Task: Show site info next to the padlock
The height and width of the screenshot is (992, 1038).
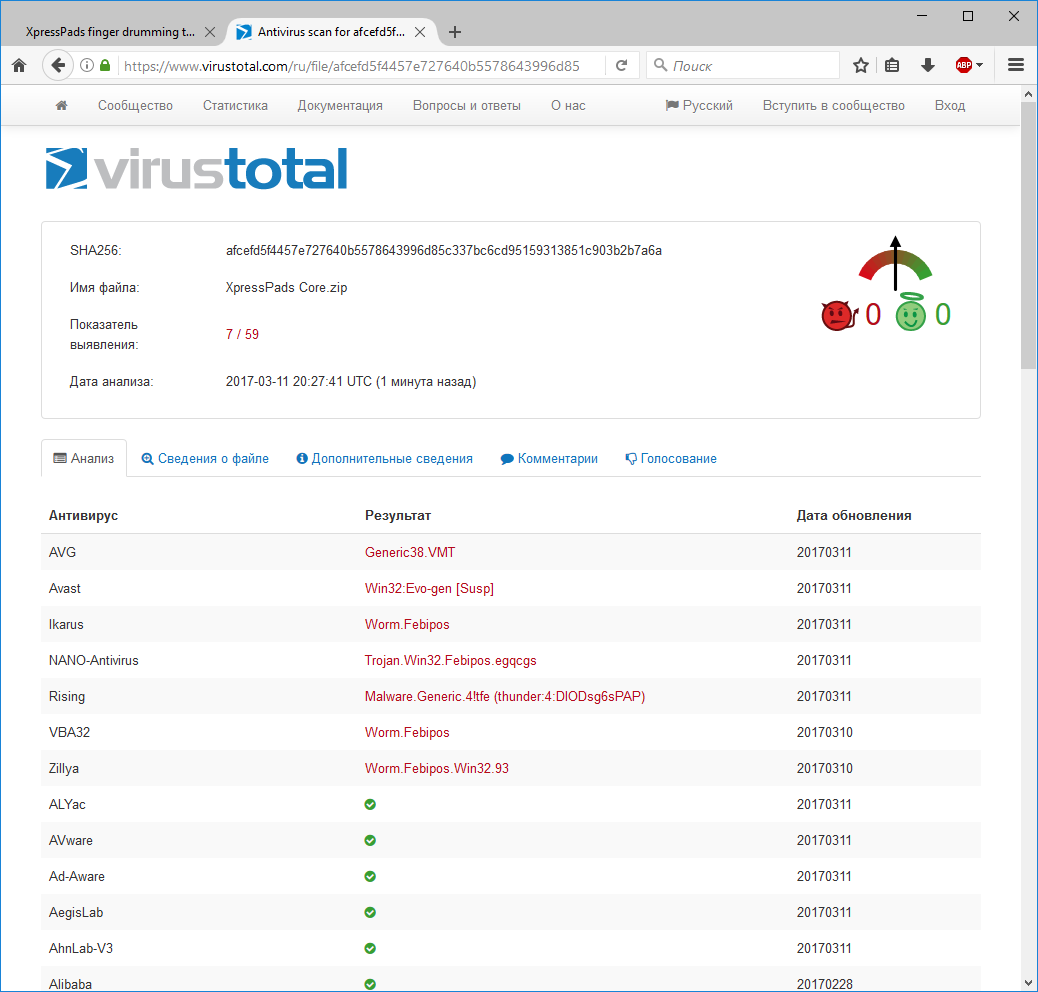Action: click(87, 66)
